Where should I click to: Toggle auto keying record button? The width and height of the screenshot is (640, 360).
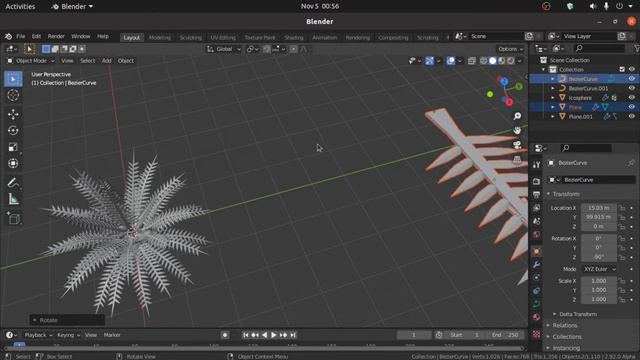224,335
